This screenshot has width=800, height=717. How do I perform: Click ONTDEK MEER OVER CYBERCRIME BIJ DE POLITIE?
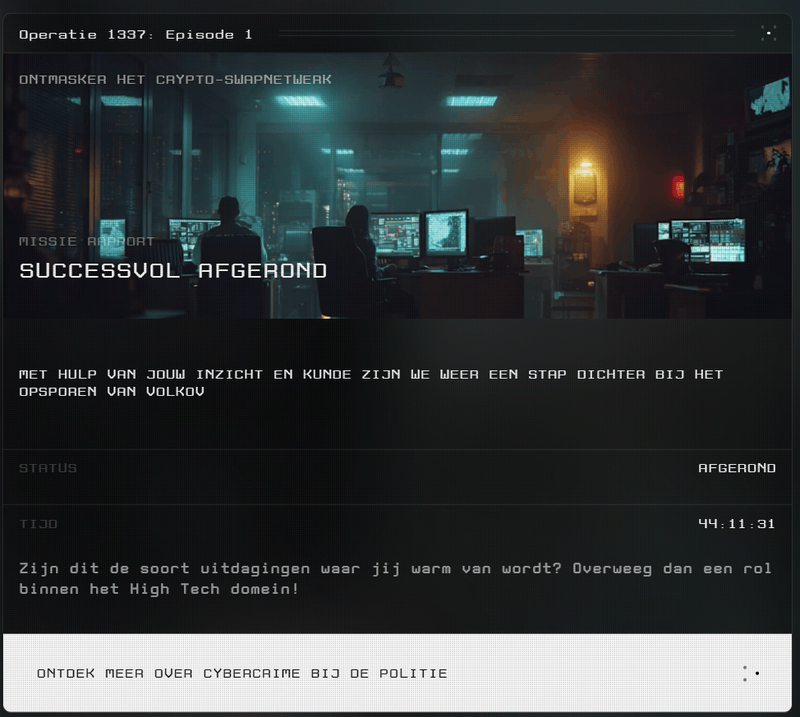point(242,672)
